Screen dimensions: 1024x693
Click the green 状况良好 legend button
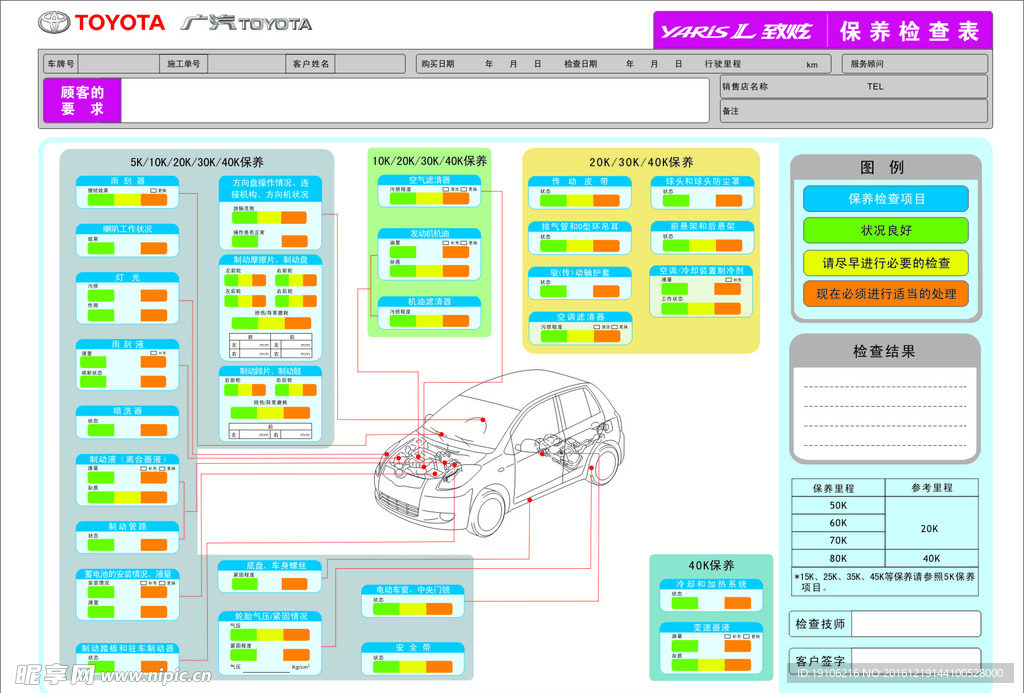886,231
